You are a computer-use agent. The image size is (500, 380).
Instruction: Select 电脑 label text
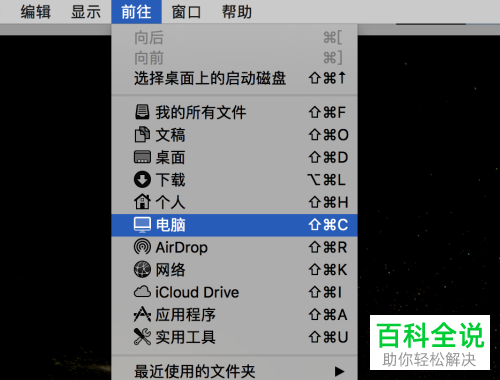pyautogui.click(x=170, y=225)
